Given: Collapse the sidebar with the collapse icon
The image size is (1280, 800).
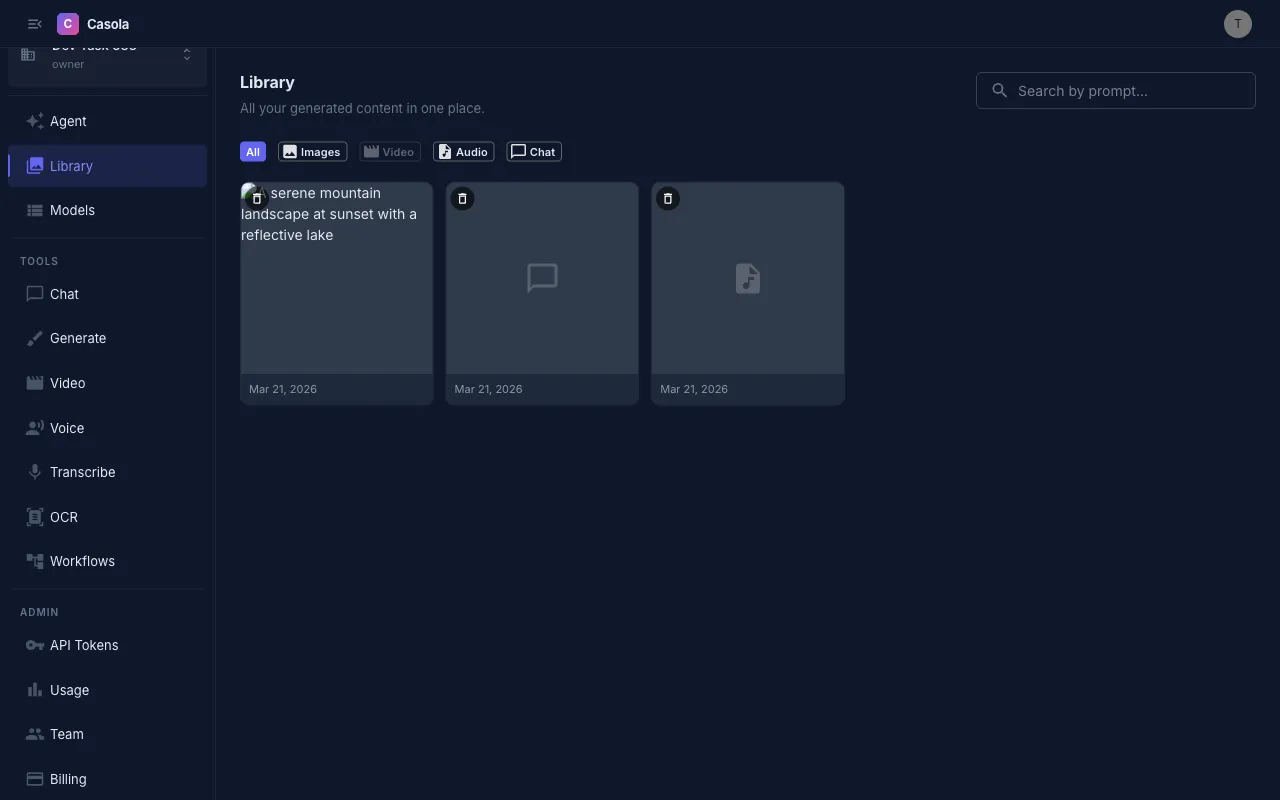Looking at the screenshot, I should 34,23.
